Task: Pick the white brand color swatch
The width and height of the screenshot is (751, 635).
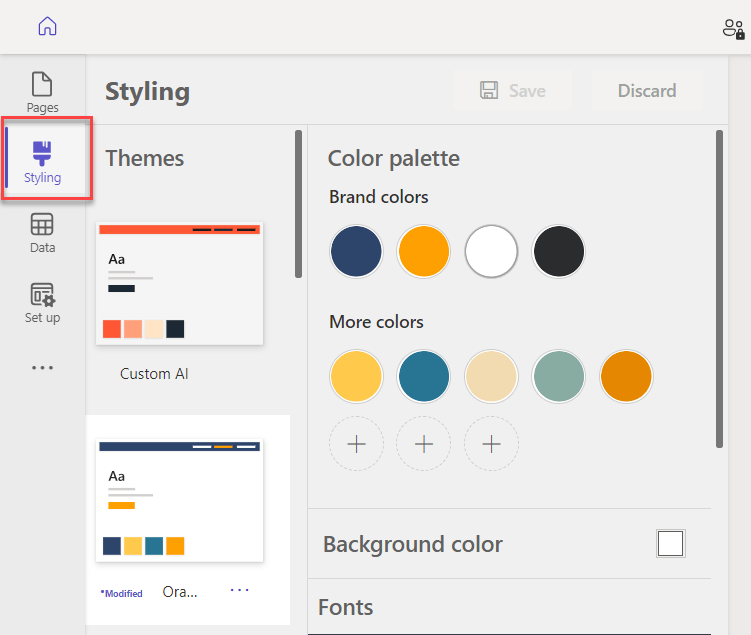Action: (491, 251)
